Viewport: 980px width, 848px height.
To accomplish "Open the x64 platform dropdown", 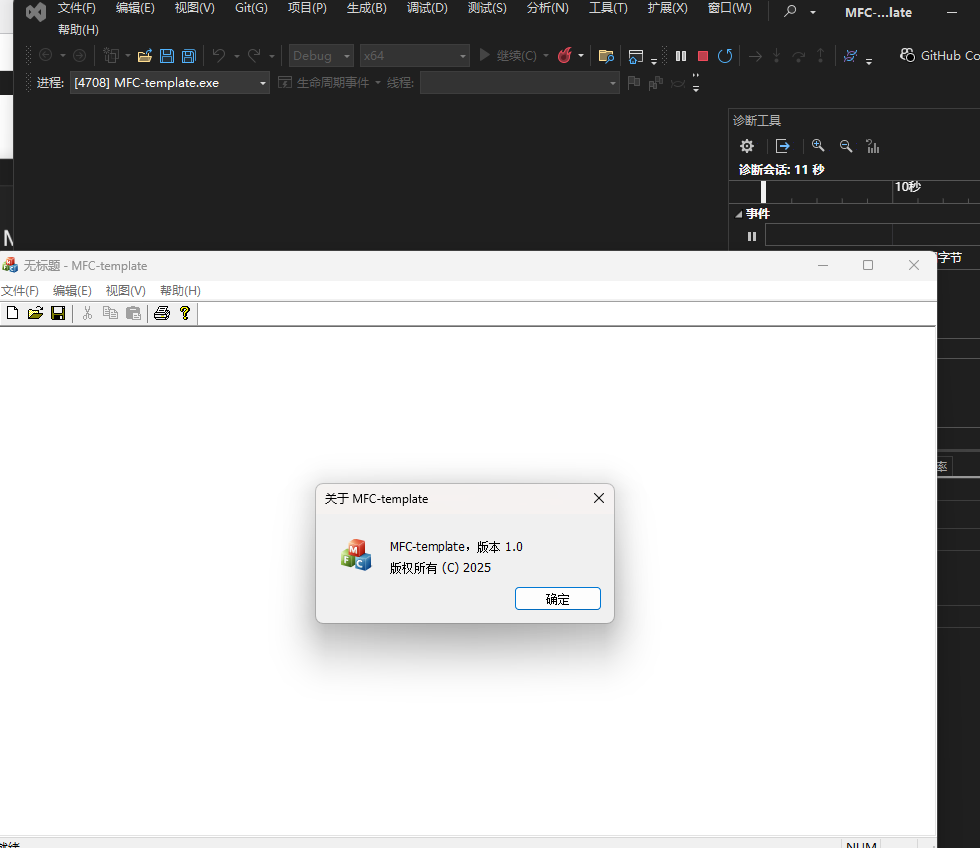I will pos(414,56).
